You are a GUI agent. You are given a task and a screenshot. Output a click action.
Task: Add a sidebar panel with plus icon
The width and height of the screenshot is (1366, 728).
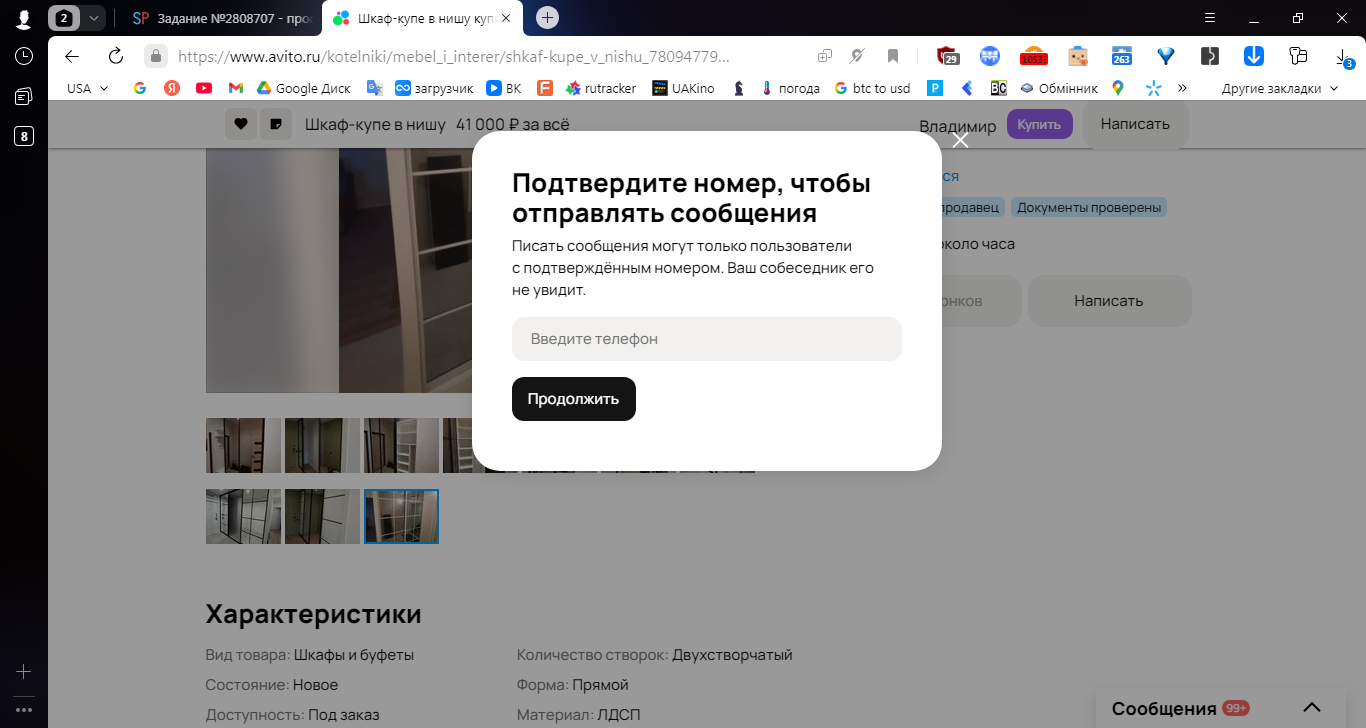[23, 671]
